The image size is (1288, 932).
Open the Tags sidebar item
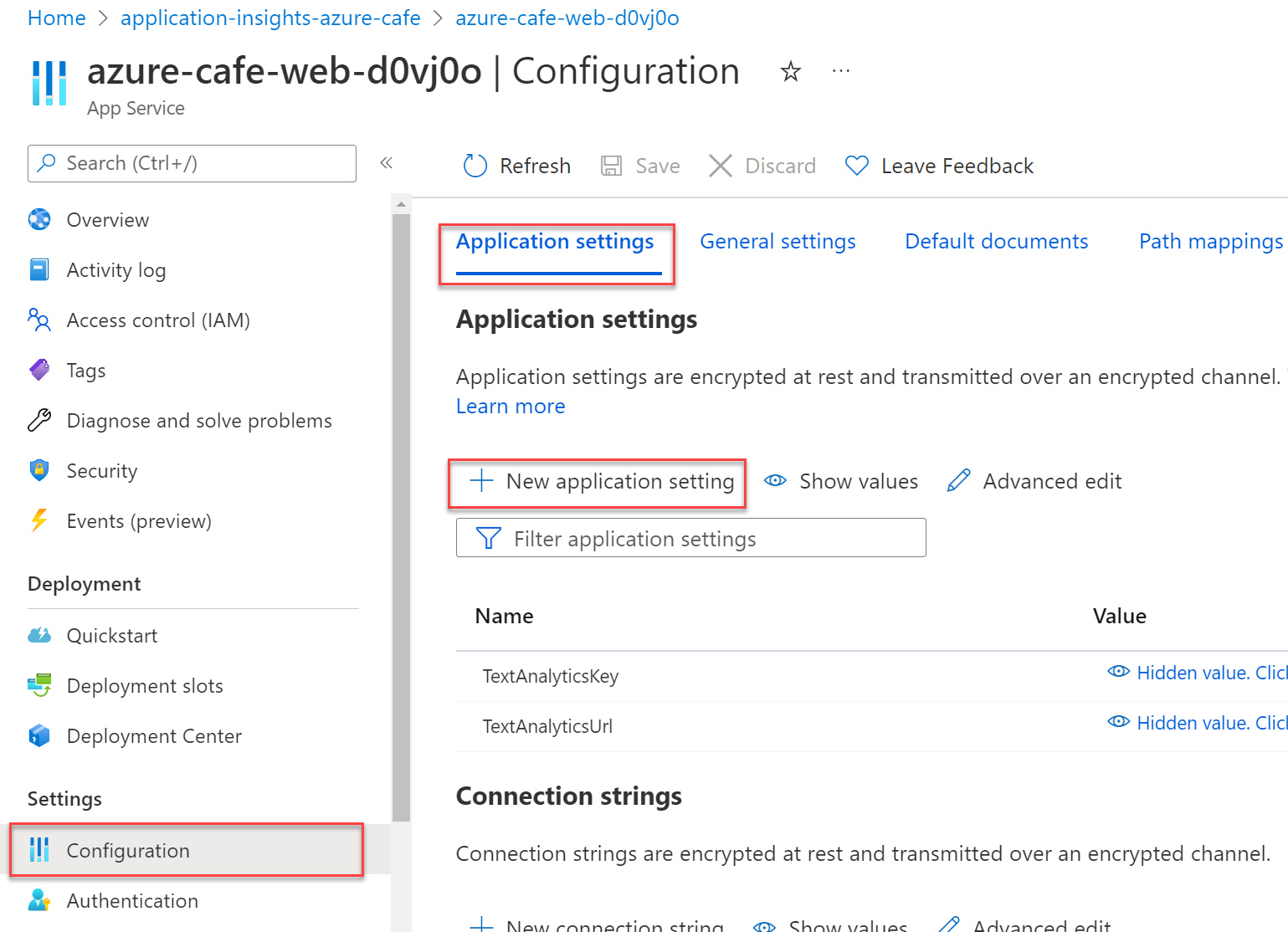click(x=85, y=371)
